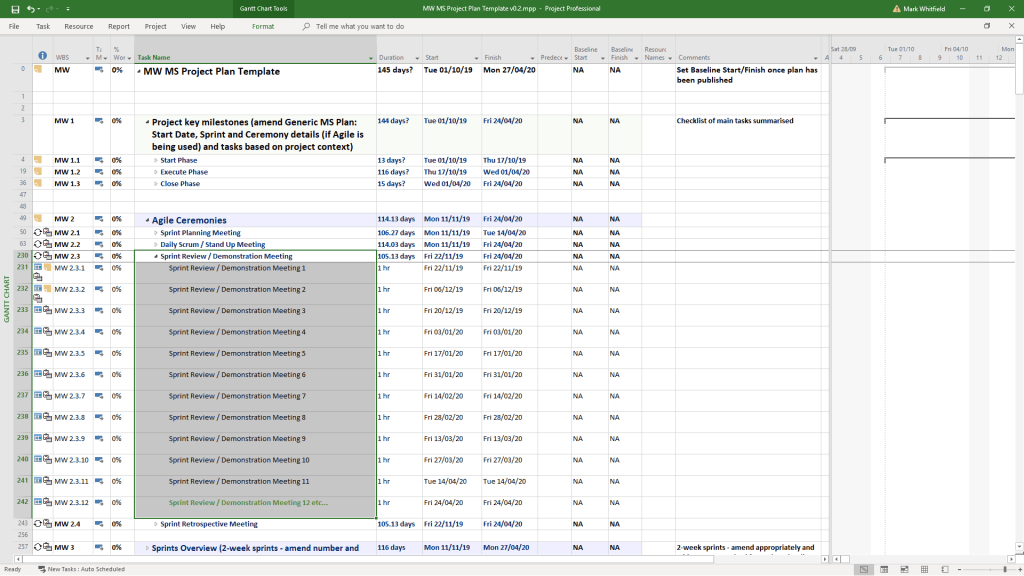Select the Gantt Chart view icon in status bar

(x=862, y=569)
